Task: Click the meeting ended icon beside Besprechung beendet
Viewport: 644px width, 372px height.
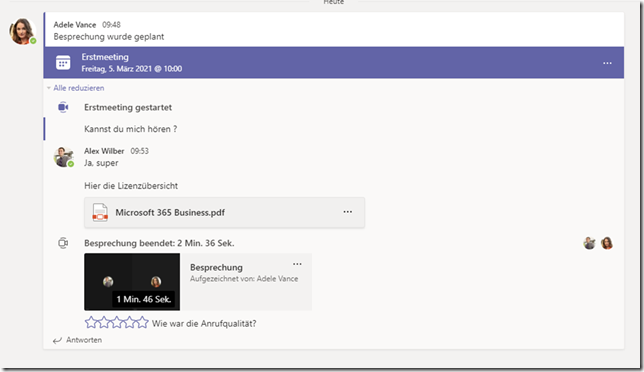Action: point(63,243)
